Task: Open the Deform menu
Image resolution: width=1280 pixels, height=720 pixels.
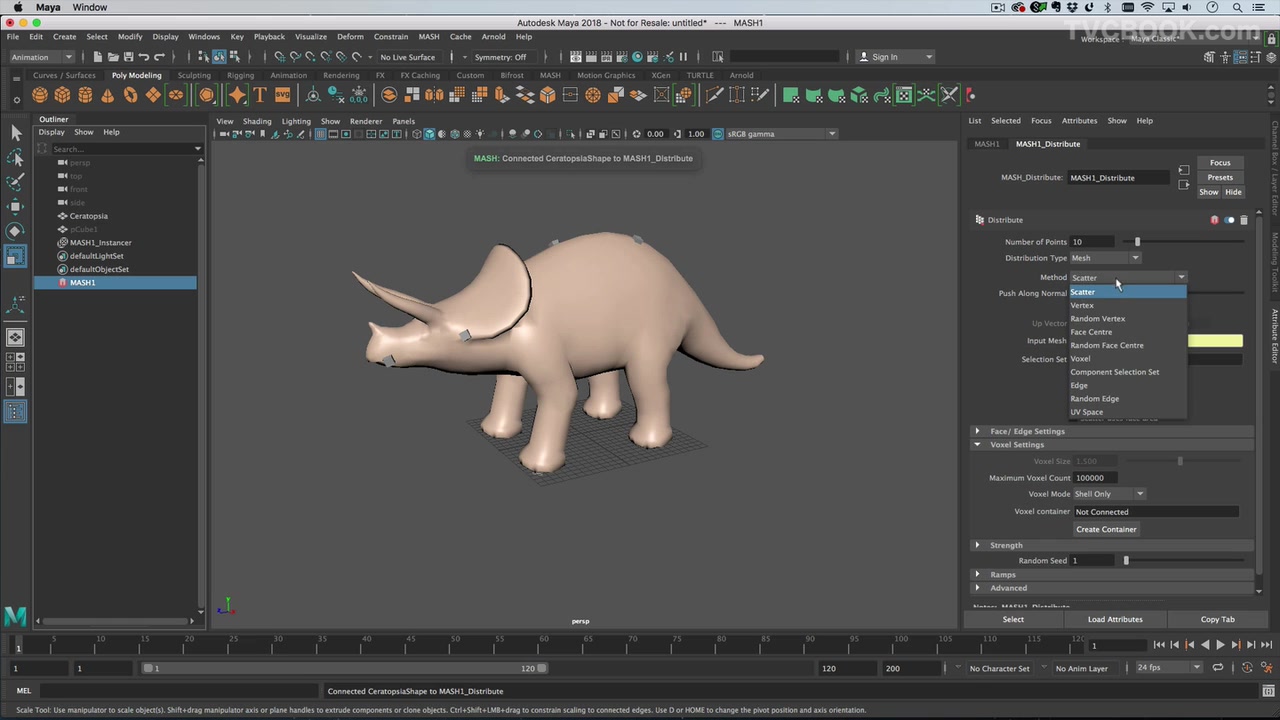Action: pos(350,37)
